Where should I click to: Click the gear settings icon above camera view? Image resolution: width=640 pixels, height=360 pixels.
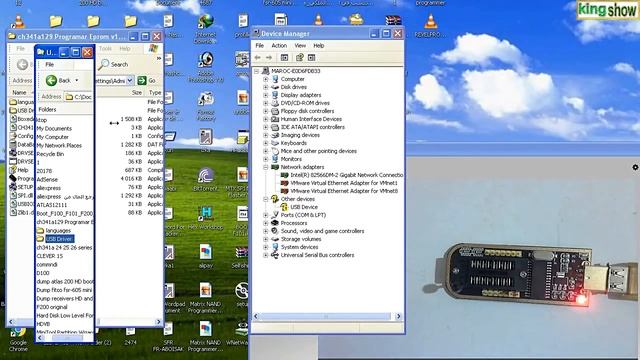[635, 167]
